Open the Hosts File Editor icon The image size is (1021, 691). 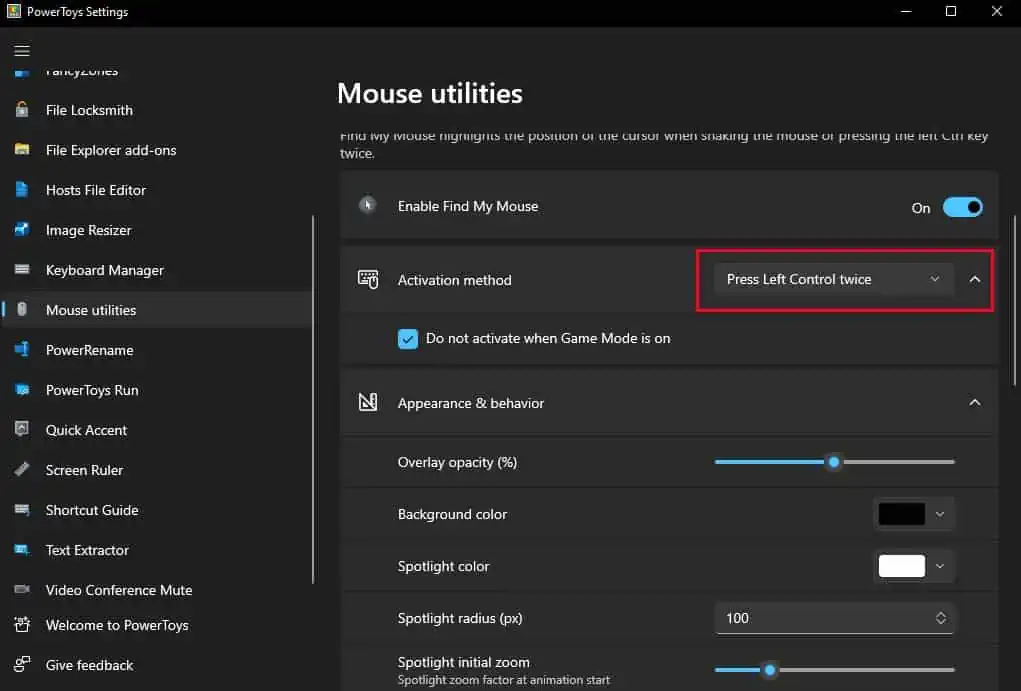pyautogui.click(x=22, y=190)
